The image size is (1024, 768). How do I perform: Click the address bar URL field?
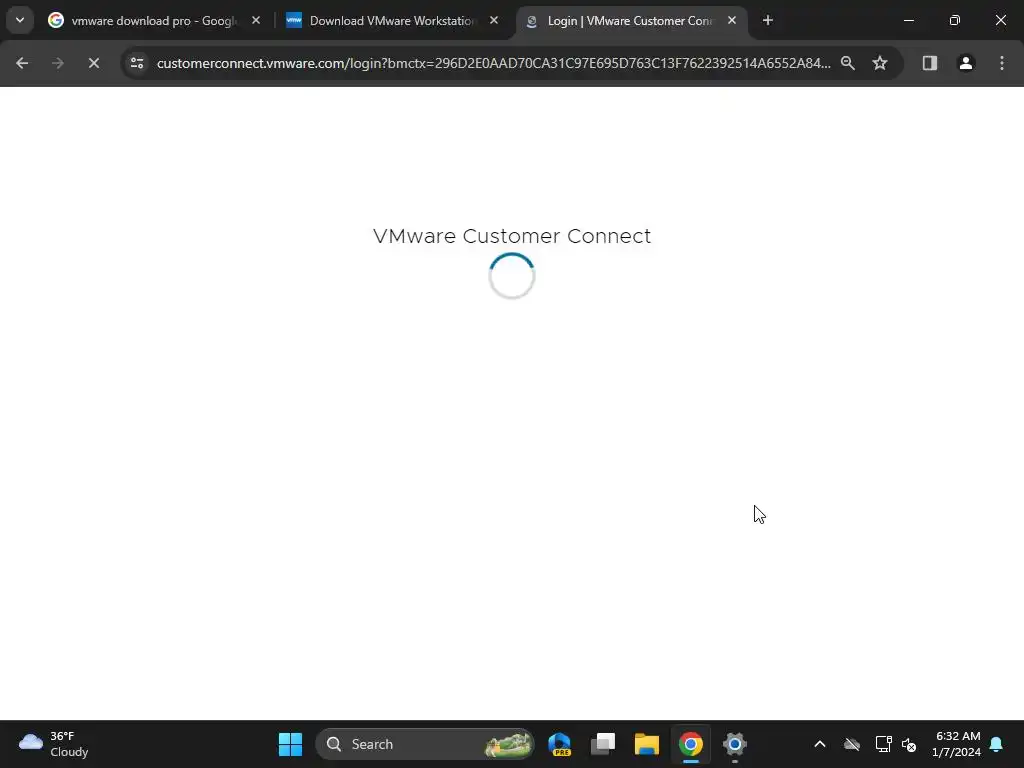click(x=494, y=63)
